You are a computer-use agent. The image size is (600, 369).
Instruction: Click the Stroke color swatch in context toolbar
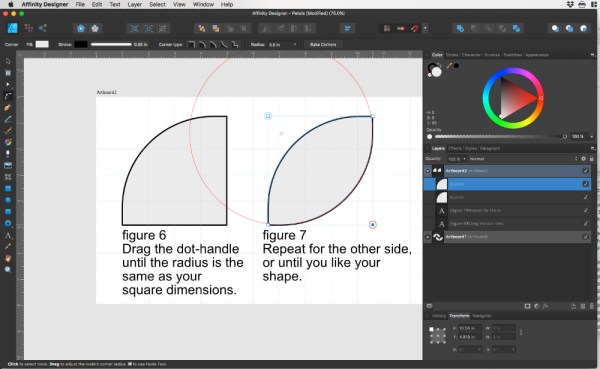[81, 44]
